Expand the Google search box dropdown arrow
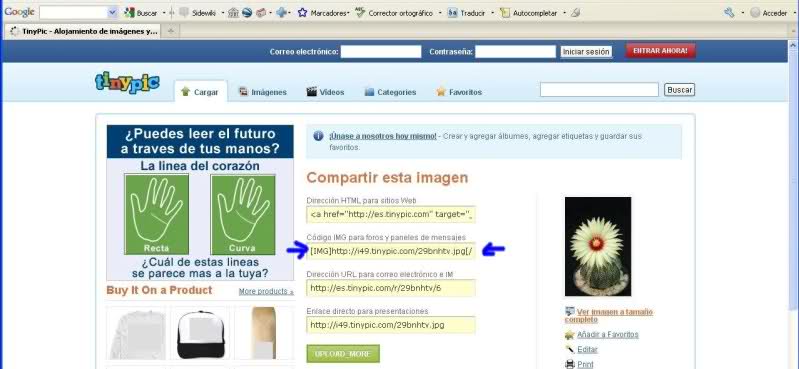This screenshot has width=799, height=369. click(x=113, y=13)
